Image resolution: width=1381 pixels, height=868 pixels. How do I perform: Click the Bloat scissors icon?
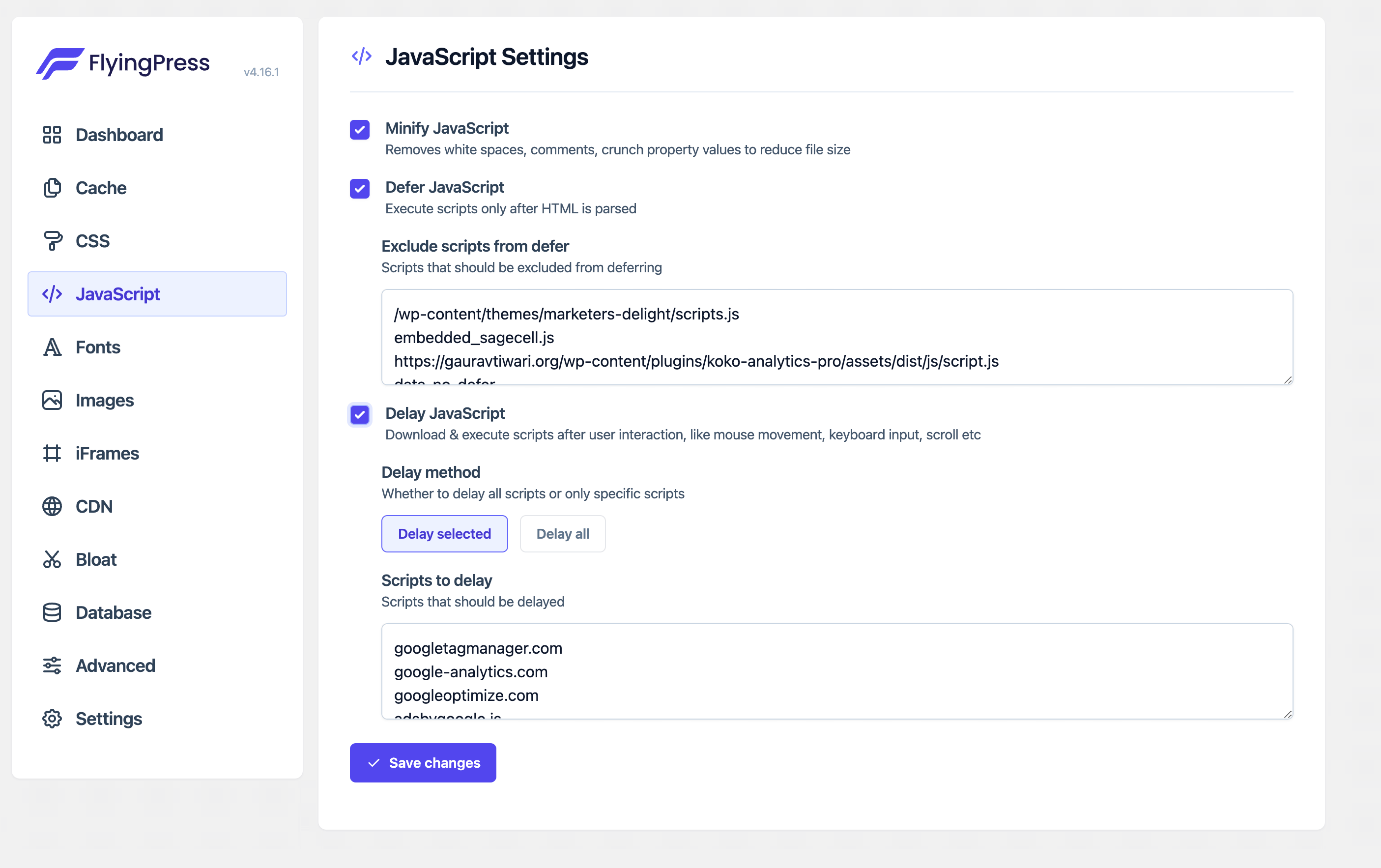click(52, 559)
